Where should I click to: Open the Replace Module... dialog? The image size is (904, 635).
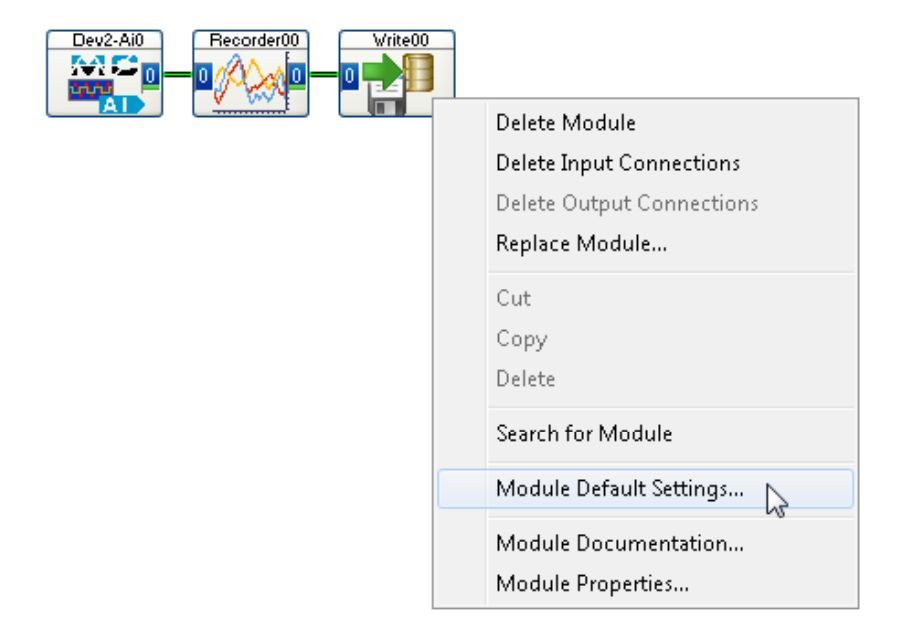point(581,244)
